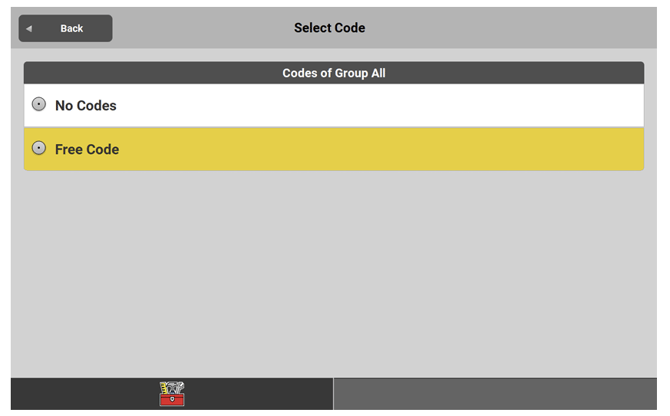Screen dimensions: 670x416
Task: Click the middle of the yellow Free Code row
Action: click(334, 149)
